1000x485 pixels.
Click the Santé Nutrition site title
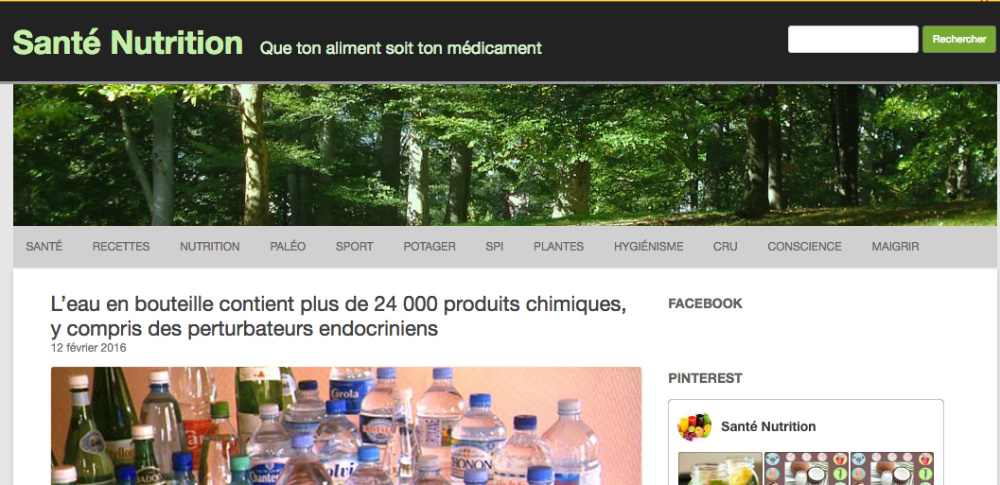click(x=128, y=43)
